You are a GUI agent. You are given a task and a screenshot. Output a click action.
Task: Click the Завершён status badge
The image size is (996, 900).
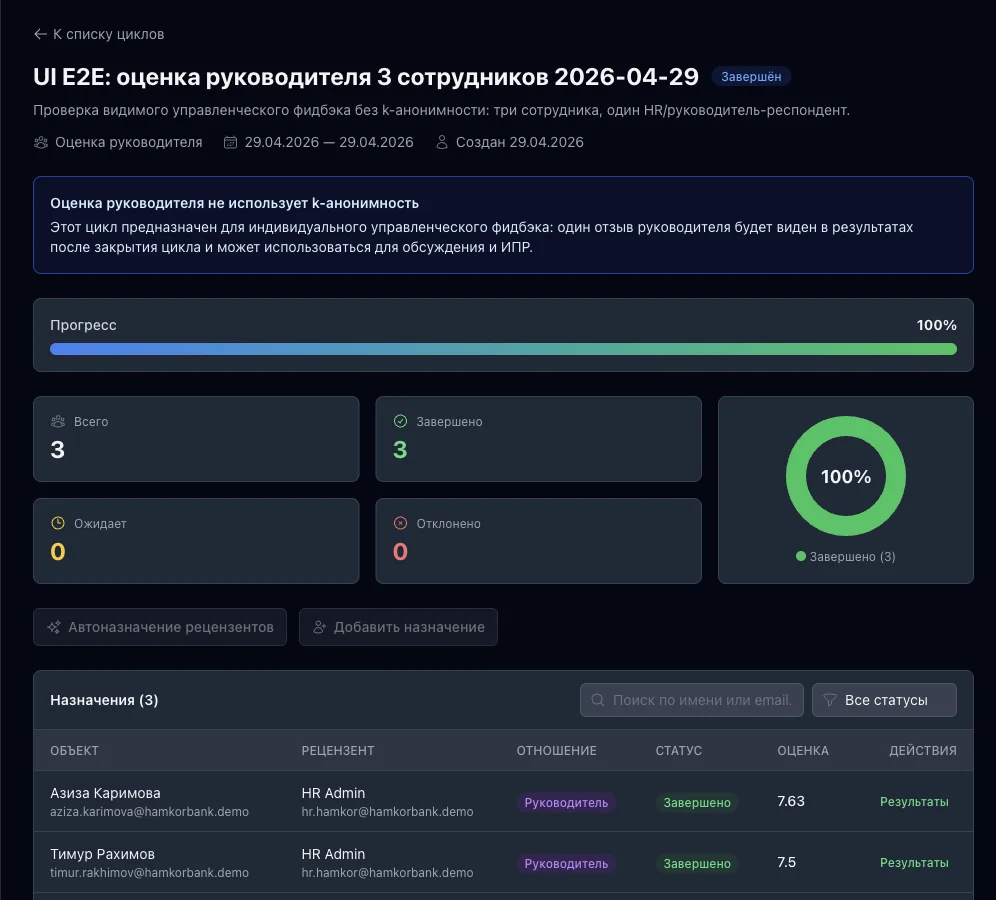click(x=751, y=77)
